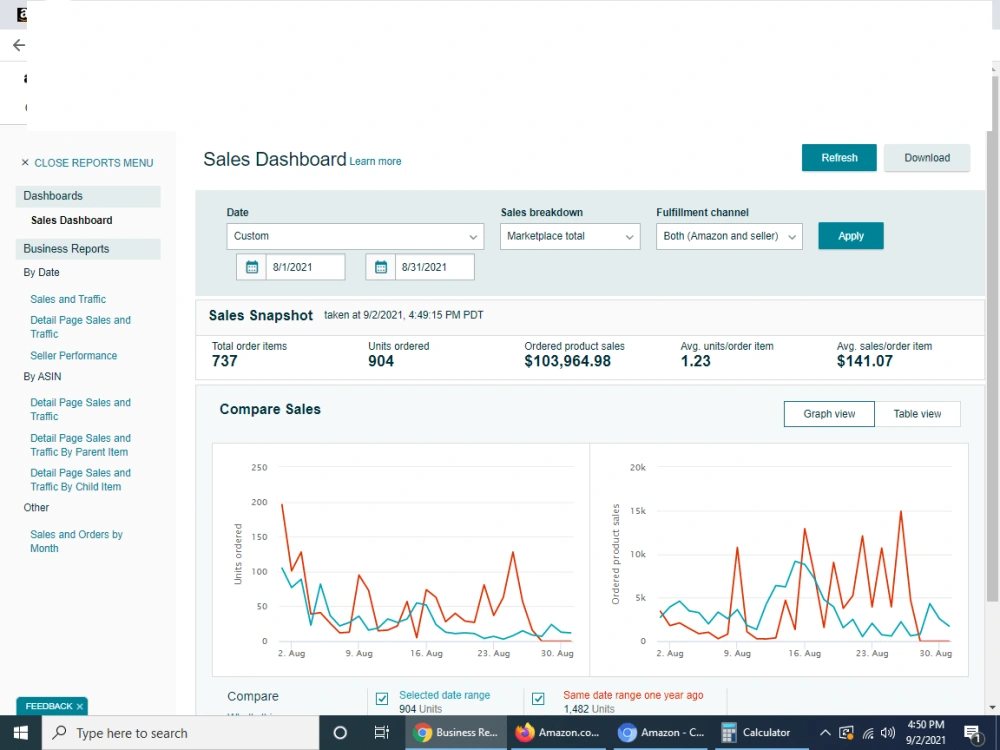This screenshot has width=1000, height=750.
Task: Click the Avg. sales/order item value $141.07
Action: click(x=865, y=362)
